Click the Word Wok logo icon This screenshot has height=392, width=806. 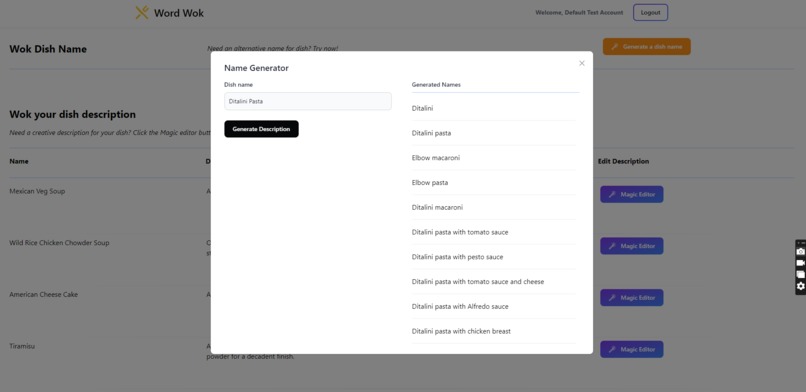click(x=142, y=12)
